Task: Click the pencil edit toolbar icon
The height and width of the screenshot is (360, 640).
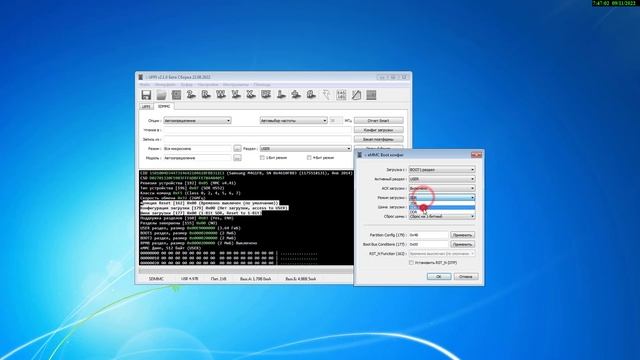Action: click(x=356, y=95)
